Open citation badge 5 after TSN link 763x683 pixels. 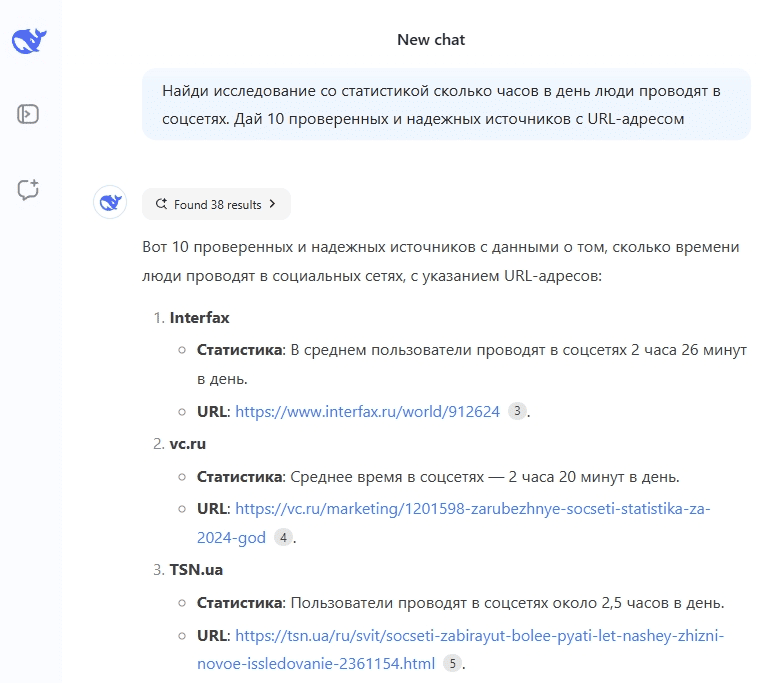(x=452, y=663)
